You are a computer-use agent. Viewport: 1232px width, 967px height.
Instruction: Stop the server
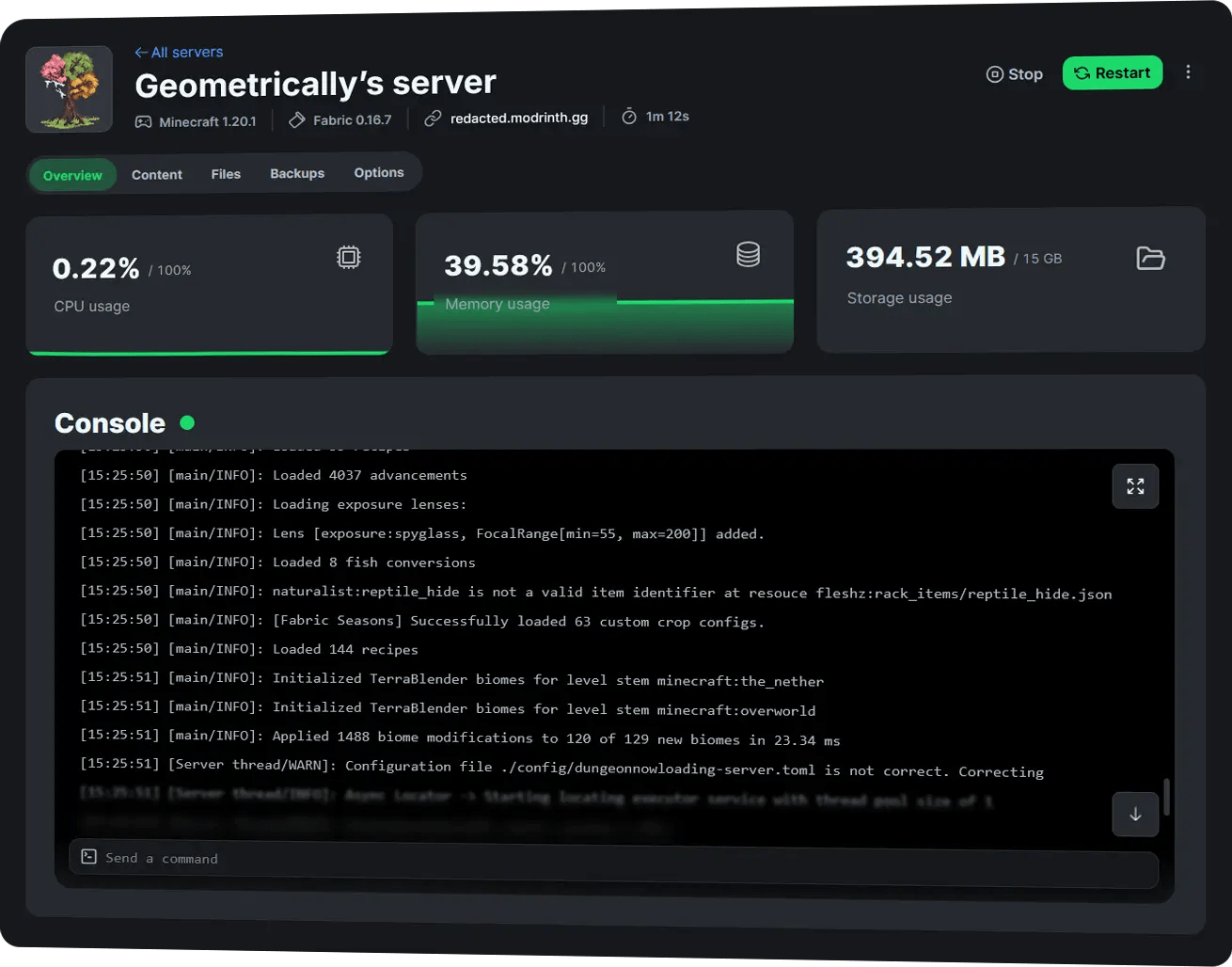click(1015, 74)
